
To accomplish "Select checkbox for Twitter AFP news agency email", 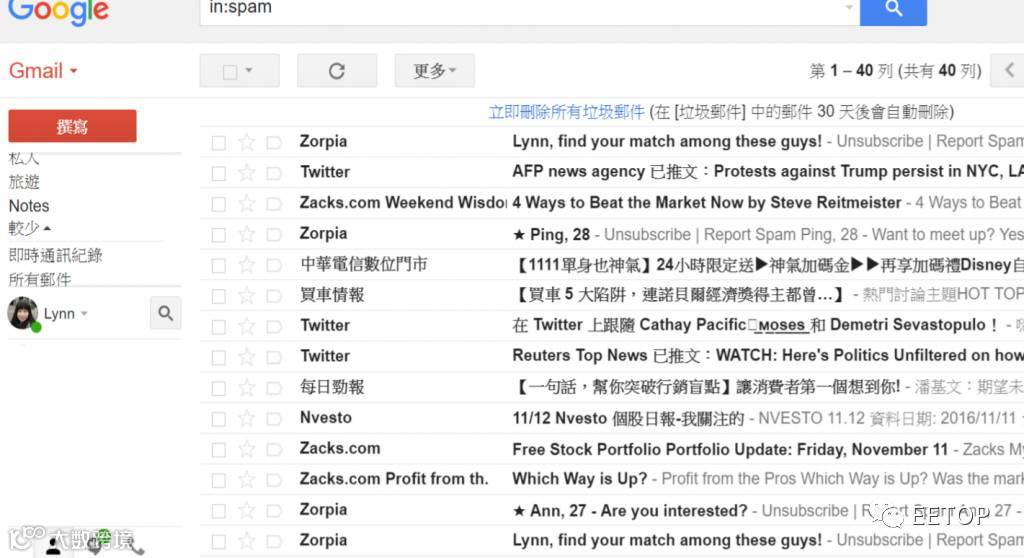I will coord(218,173).
